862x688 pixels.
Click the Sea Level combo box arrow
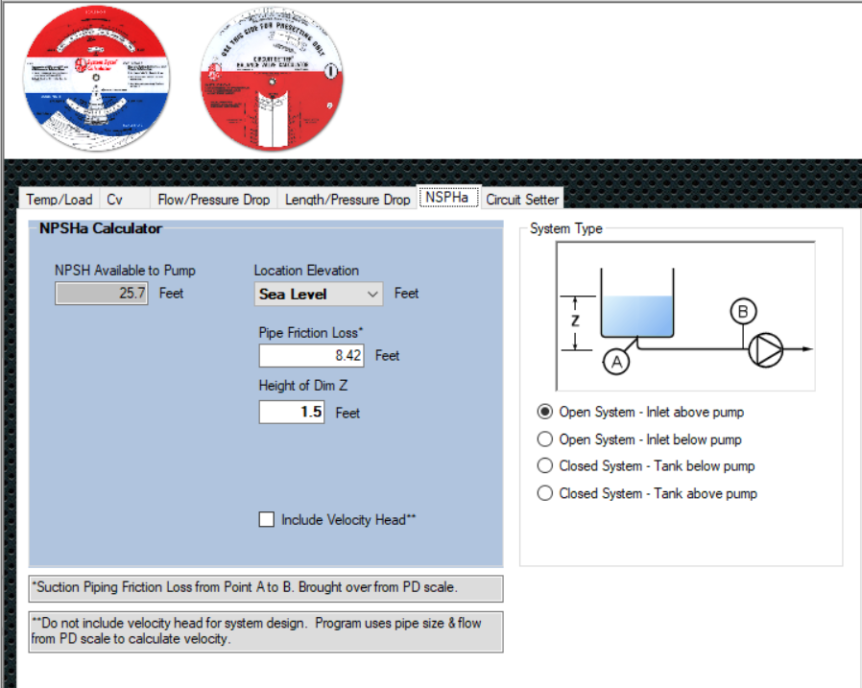[x=371, y=294]
